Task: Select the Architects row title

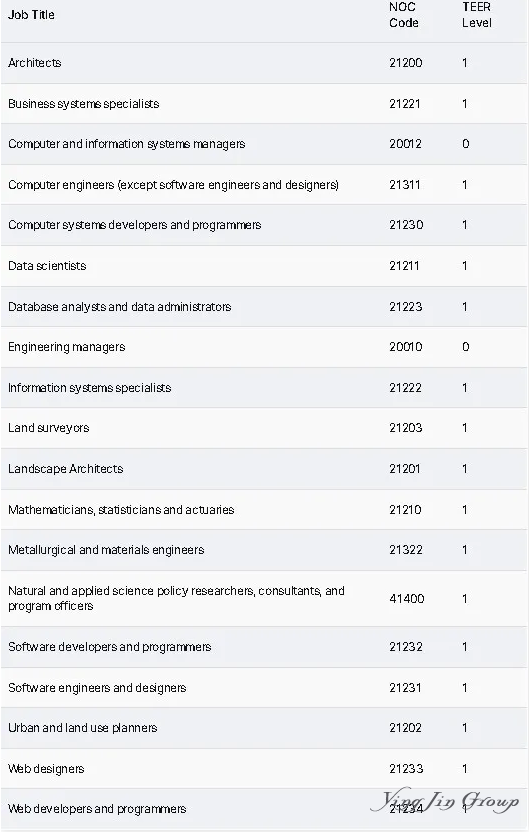Action: click(34, 63)
